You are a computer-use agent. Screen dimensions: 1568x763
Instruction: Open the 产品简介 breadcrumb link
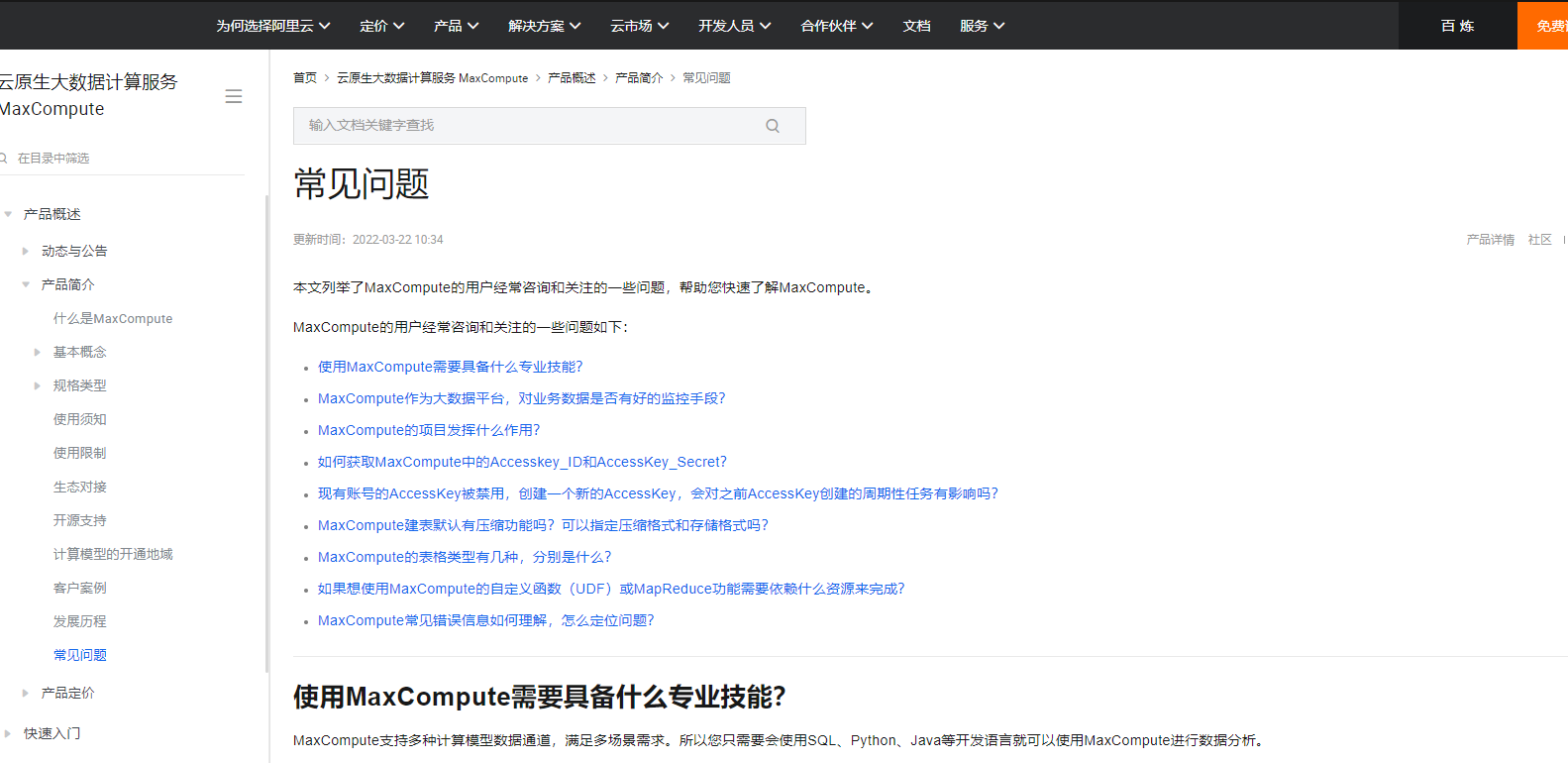(639, 77)
